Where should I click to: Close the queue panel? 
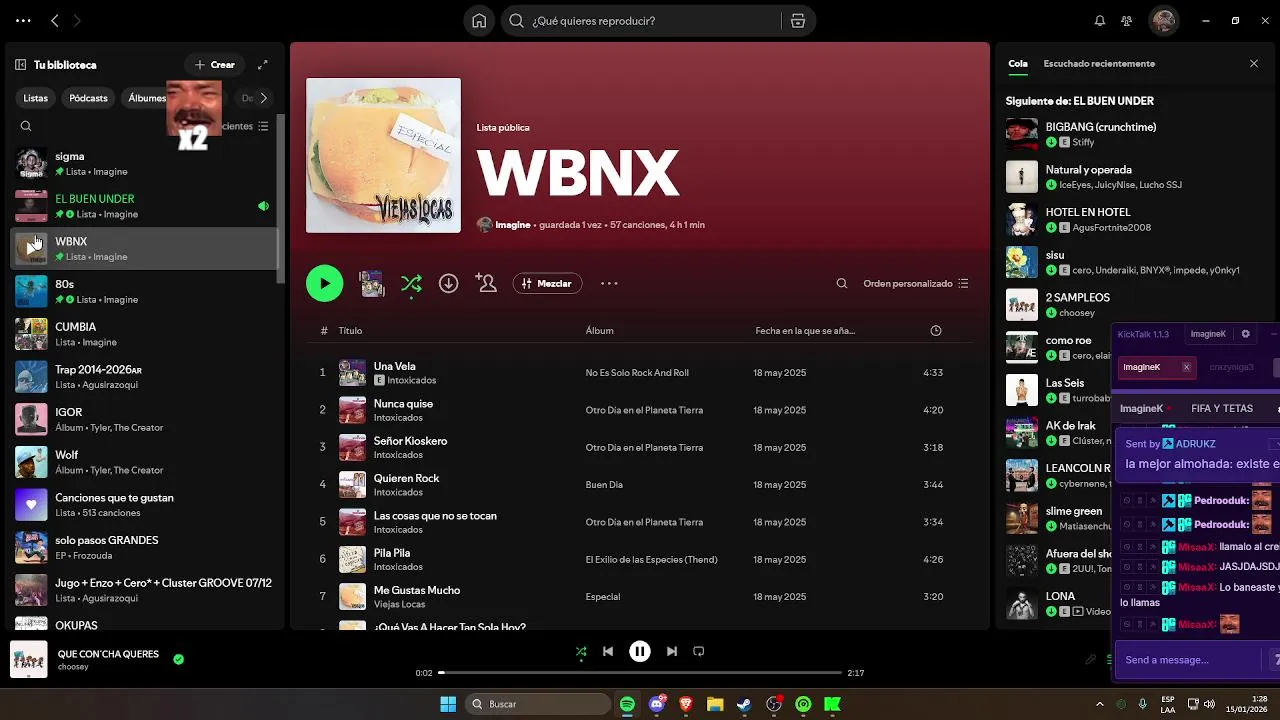(x=1254, y=64)
